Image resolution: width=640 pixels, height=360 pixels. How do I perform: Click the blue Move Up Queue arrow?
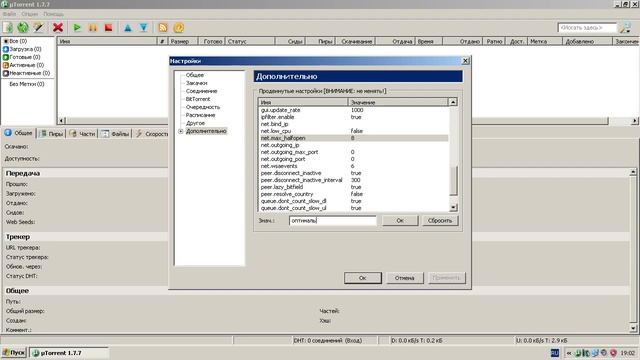pyautogui.click(x=128, y=27)
